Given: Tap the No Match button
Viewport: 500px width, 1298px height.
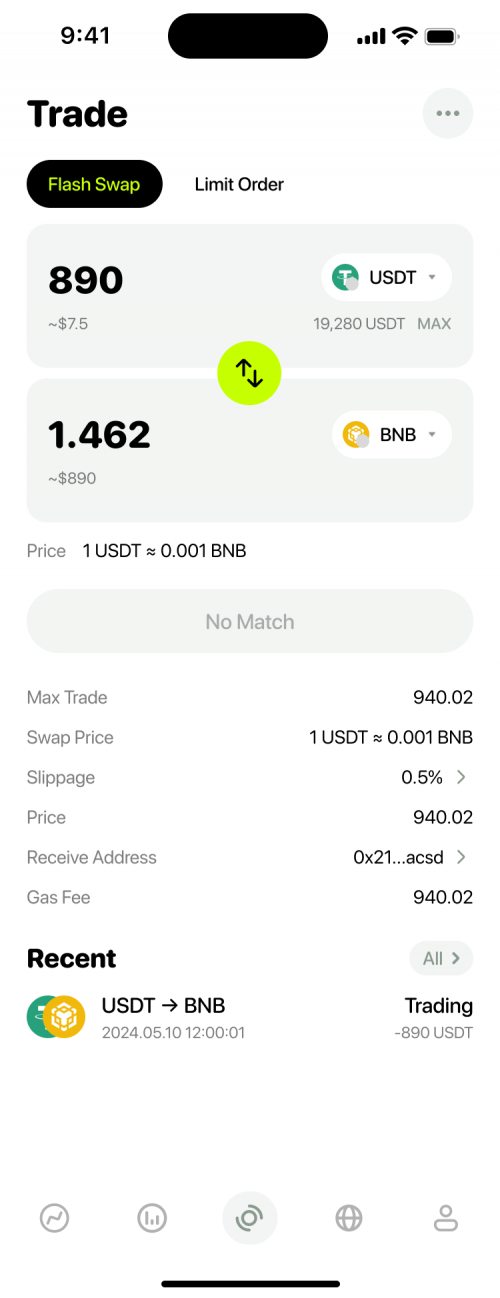Looking at the screenshot, I should coord(250,621).
